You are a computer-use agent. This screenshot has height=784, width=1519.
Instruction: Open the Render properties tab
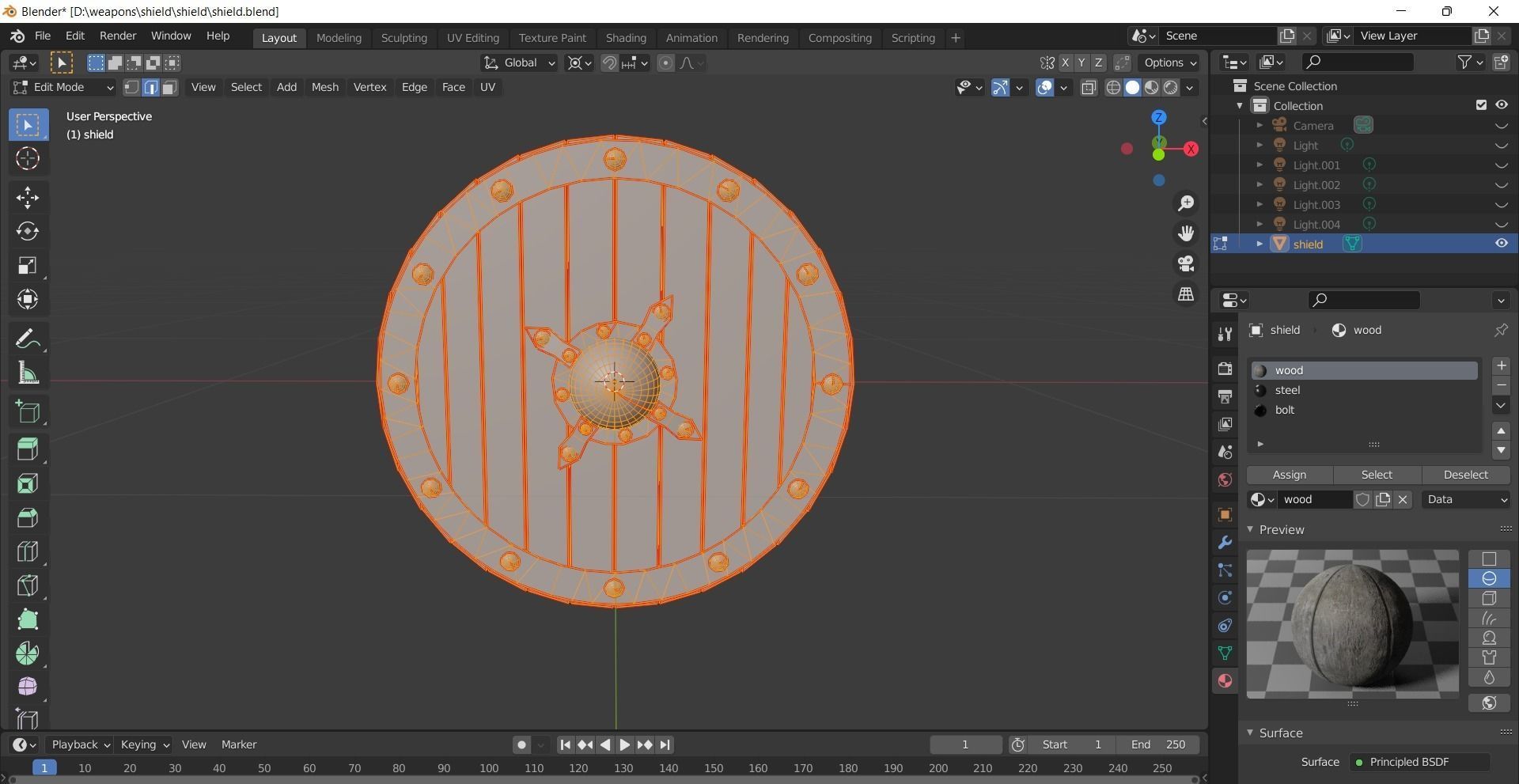[1225, 369]
